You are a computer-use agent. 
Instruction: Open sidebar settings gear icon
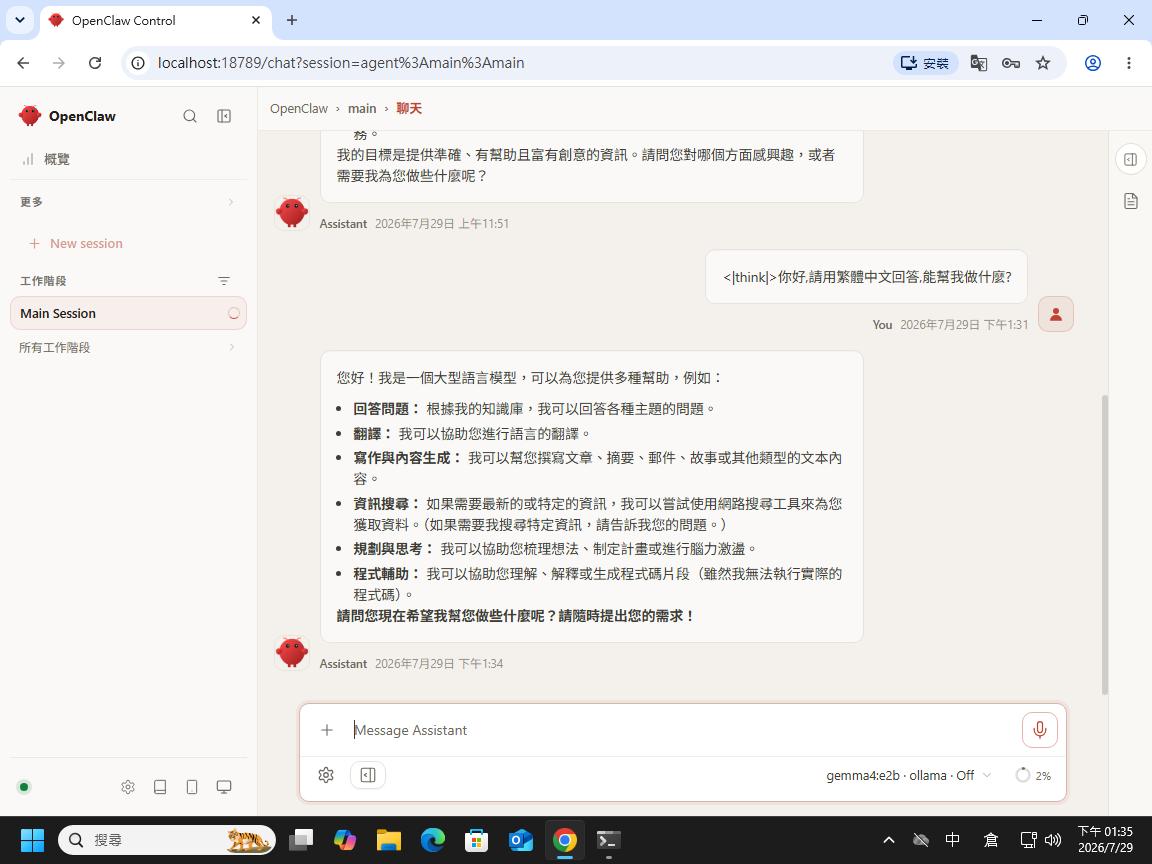pos(128,787)
